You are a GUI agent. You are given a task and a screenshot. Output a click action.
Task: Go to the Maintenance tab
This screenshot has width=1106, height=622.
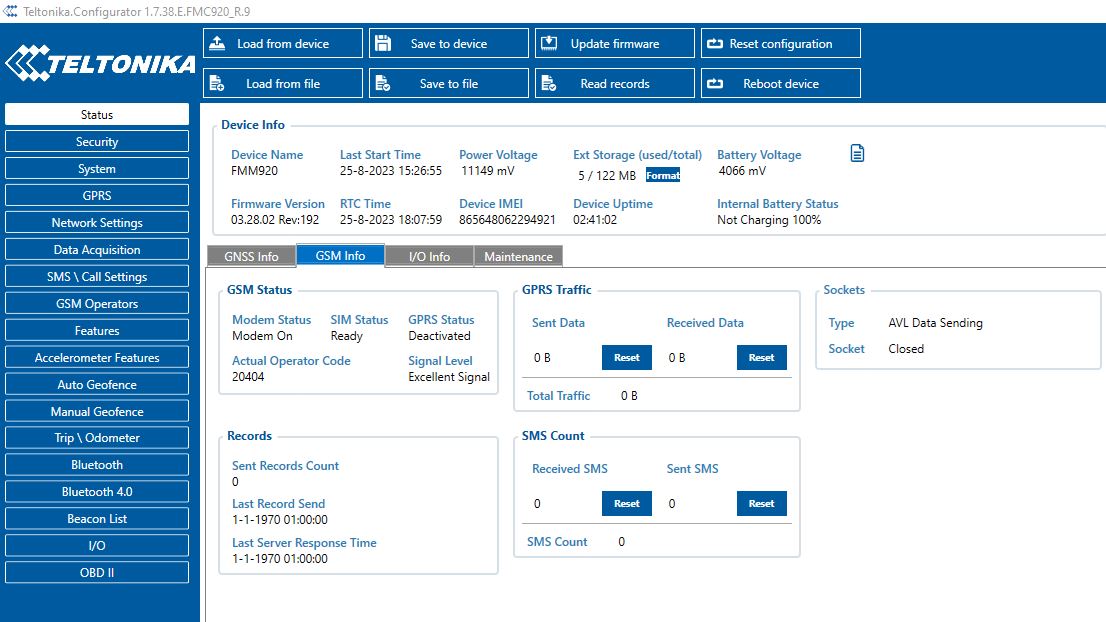click(x=518, y=257)
